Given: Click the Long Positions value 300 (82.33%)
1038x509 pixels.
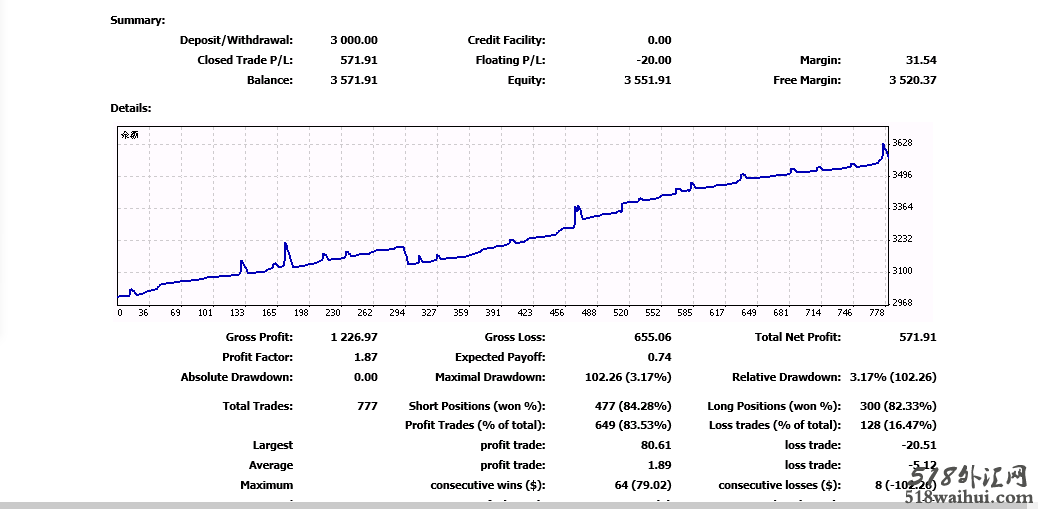Looking at the screenshot, I should coord(898,406).
